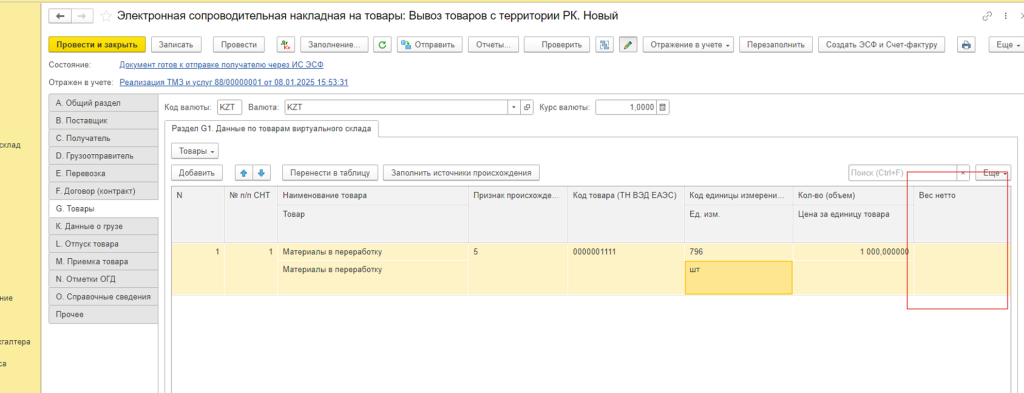
Task: Select the unit cell шт
Action: pyautogui.click(x=739, y=277)
